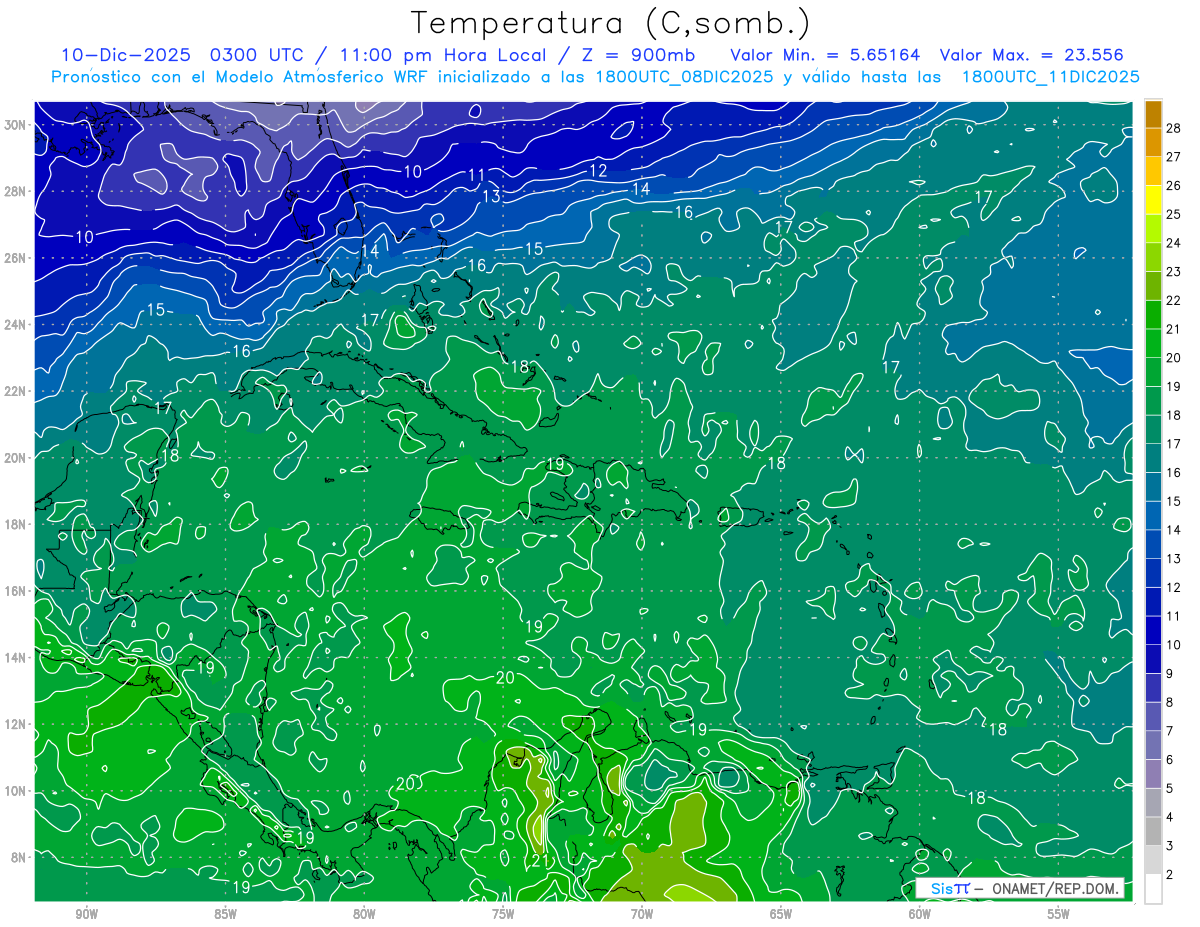Image resolution: width=1200 pixels, height=927 pixels.
Task: Click the 30N latitude axis label
Action: [15, 125]
